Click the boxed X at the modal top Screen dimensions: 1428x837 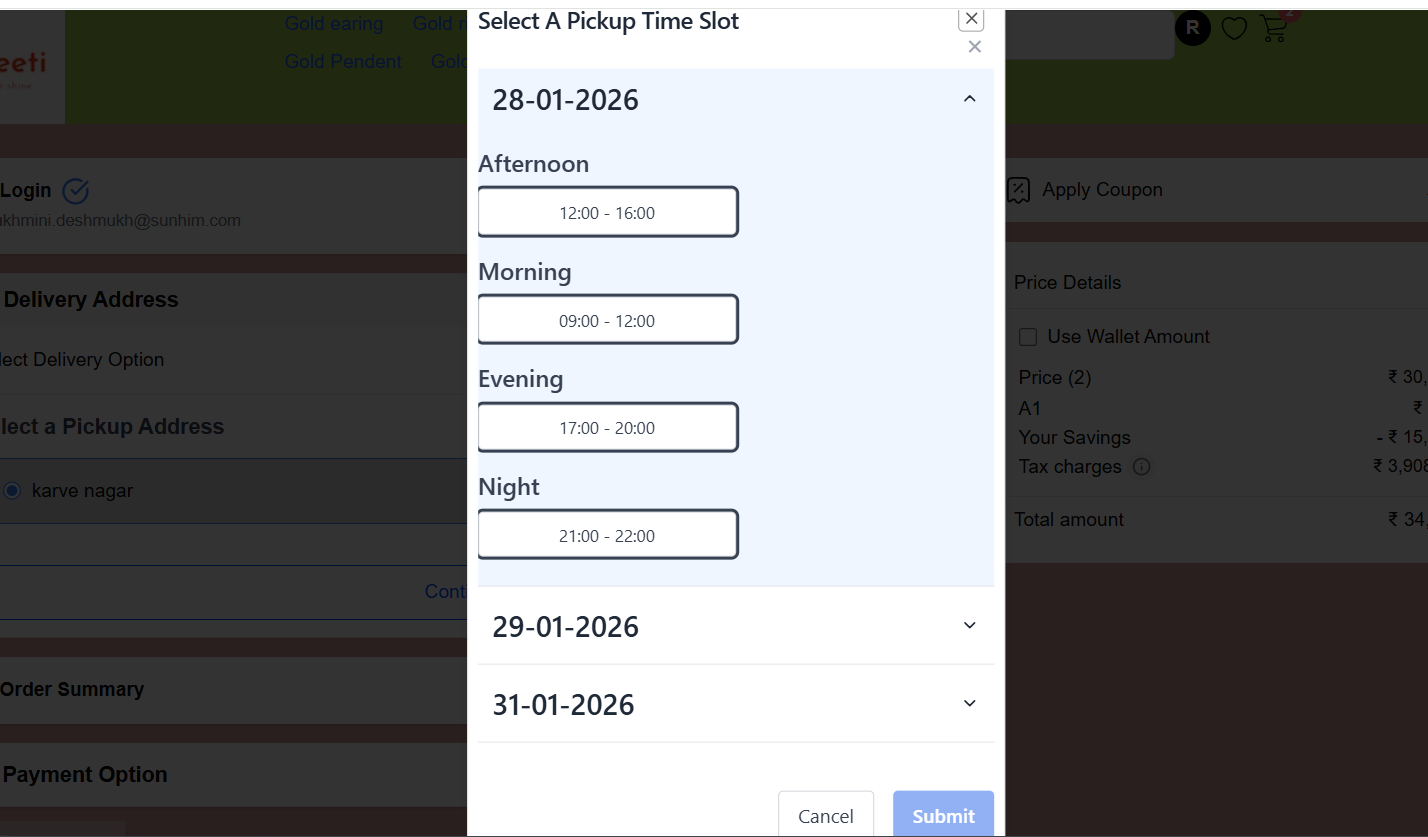(x=971, y=18)
